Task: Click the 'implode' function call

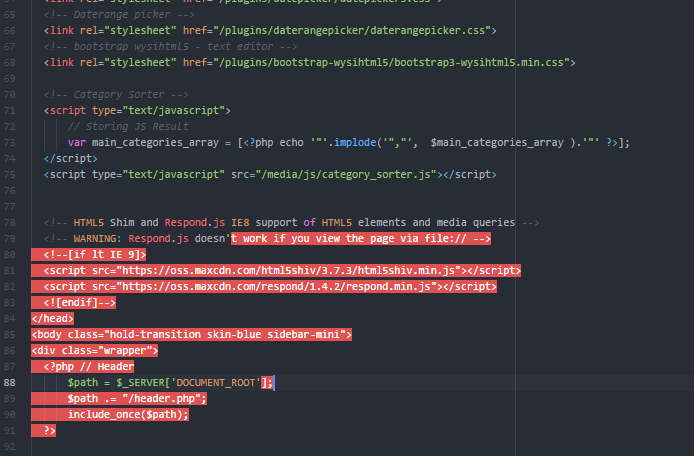Action: (355, 143)
